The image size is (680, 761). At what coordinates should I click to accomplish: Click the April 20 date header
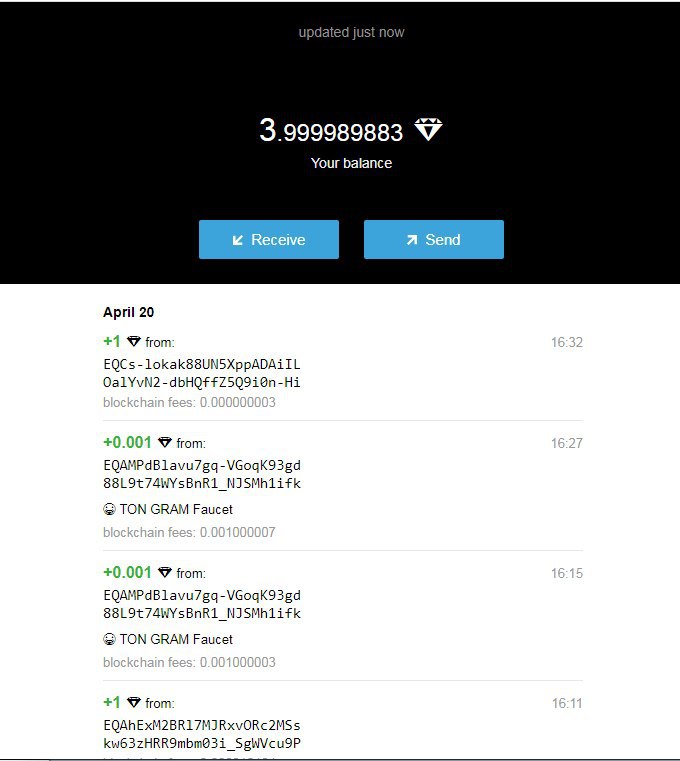129,312
